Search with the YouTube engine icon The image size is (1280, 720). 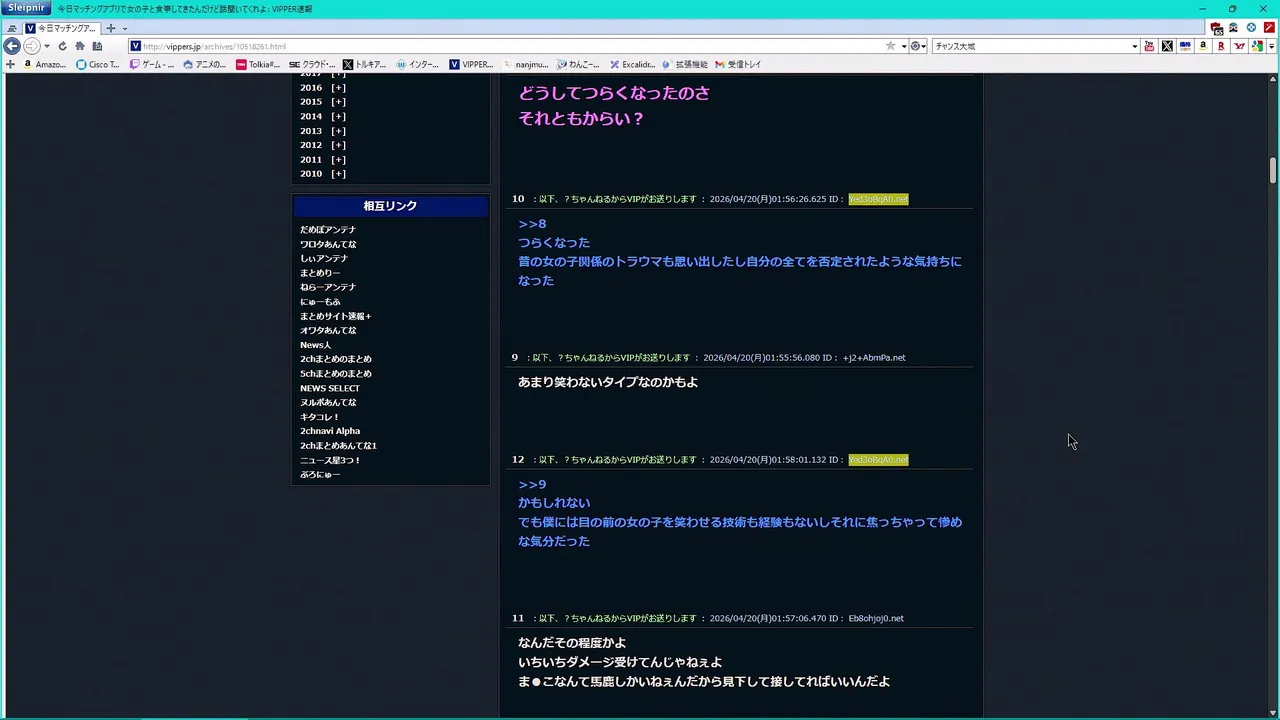(1149, 46)
